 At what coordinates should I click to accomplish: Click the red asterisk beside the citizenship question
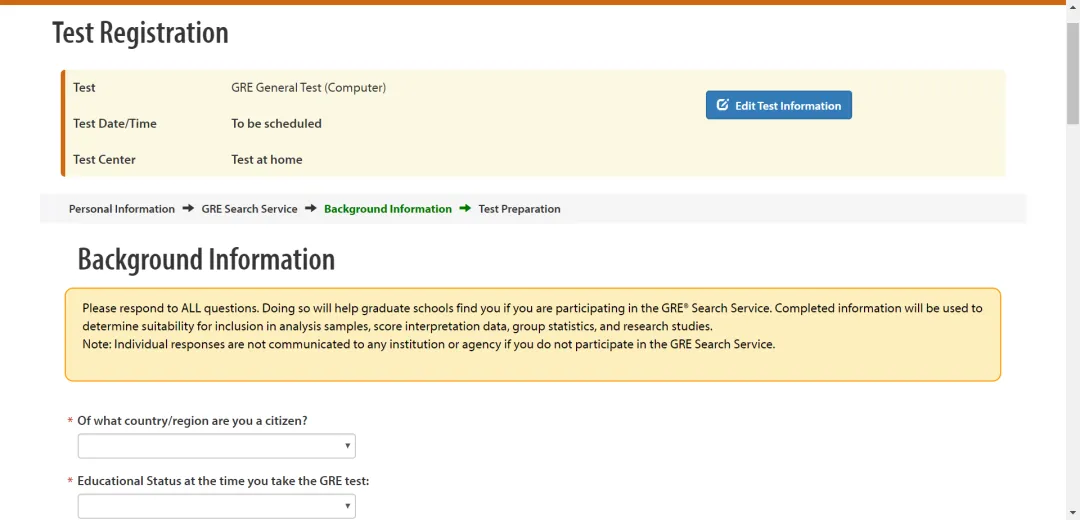coord(70,421)
